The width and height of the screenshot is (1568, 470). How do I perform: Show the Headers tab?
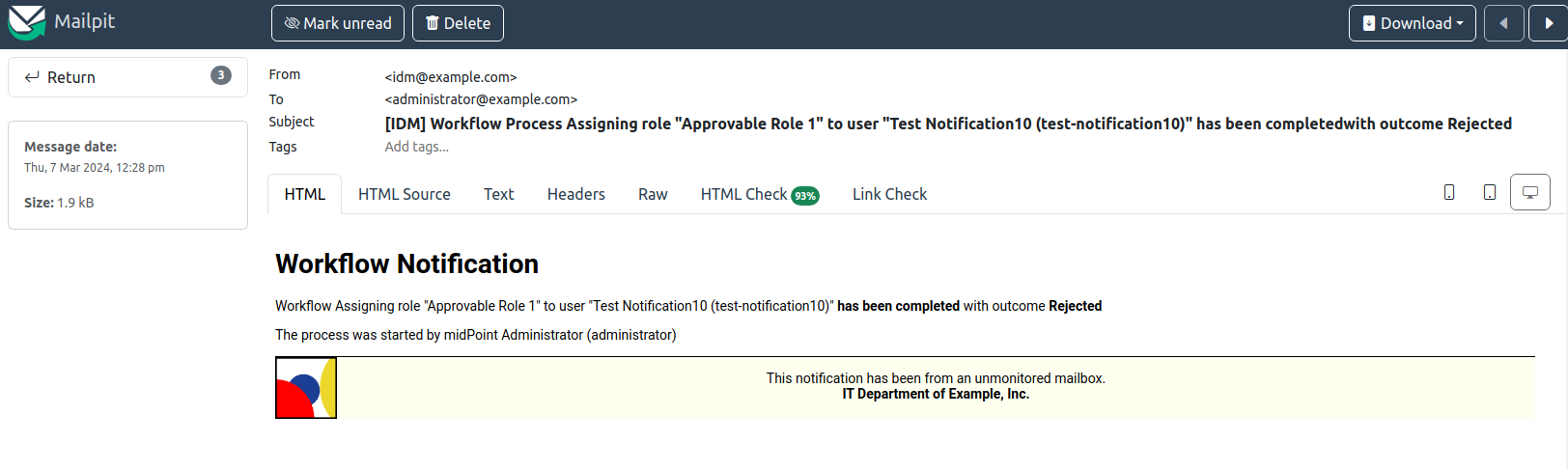(575, 194)
